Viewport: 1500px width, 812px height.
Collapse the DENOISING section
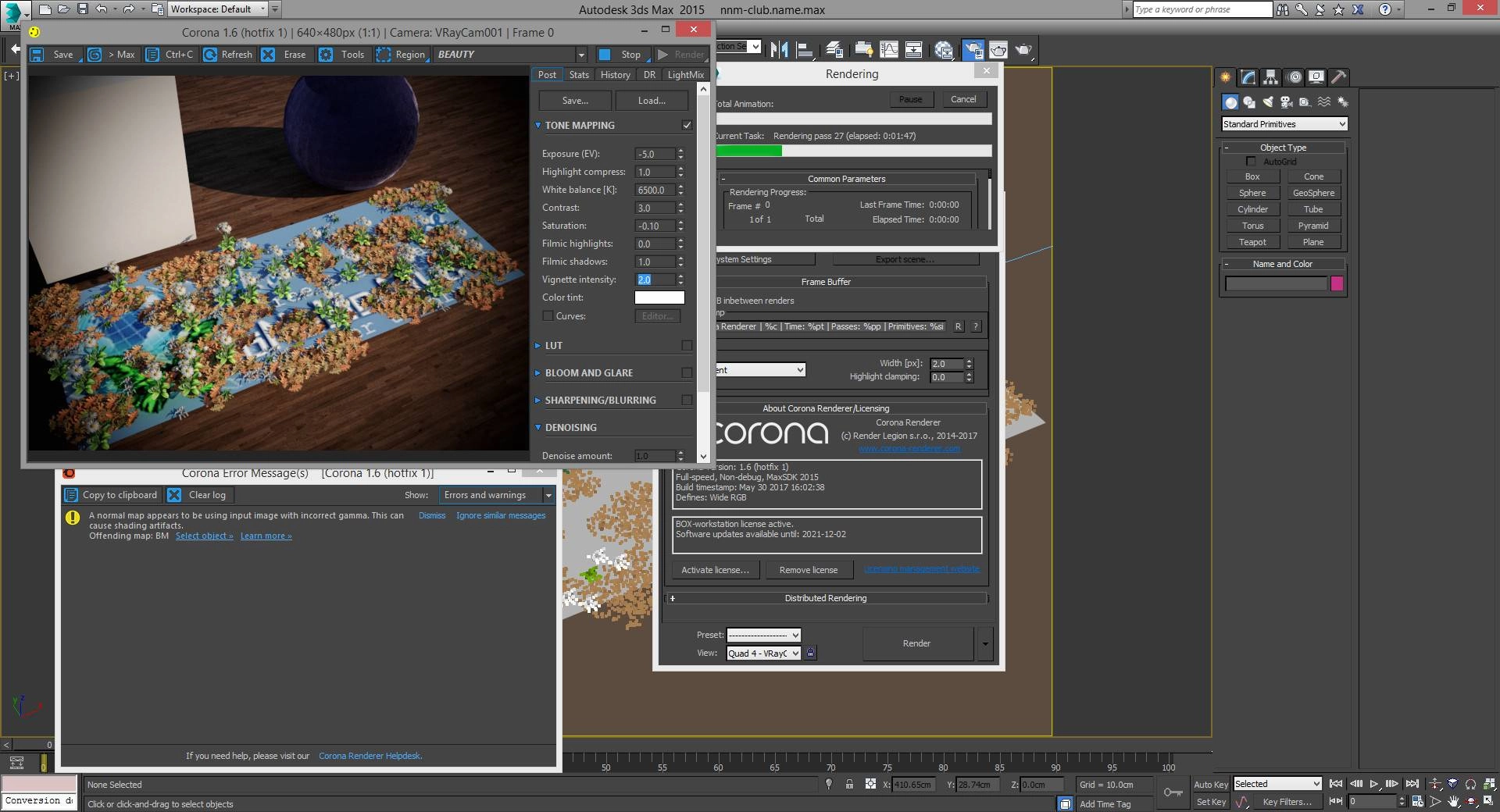pos(537,427)
